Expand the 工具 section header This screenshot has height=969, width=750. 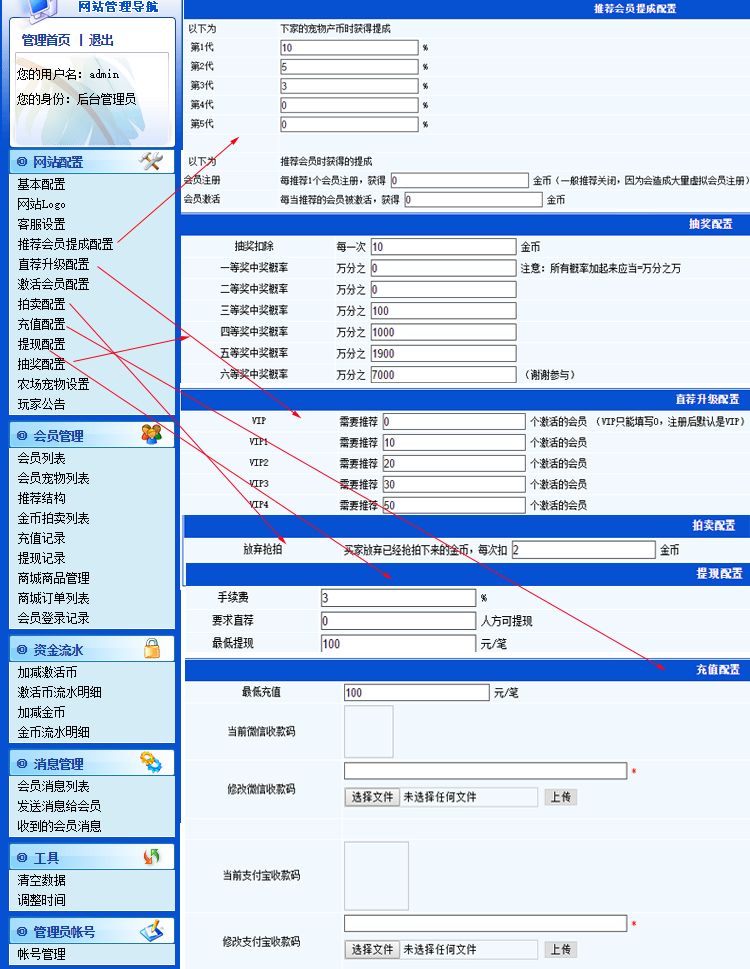92,858
